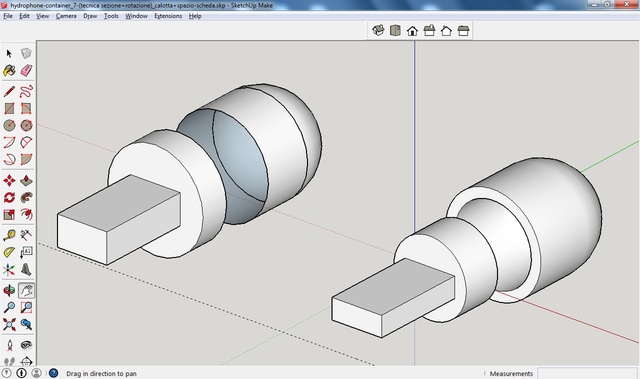This screenshot has height=379, width=640.
Task: Choose the Section Plane tool
Action: pos(26,361)
